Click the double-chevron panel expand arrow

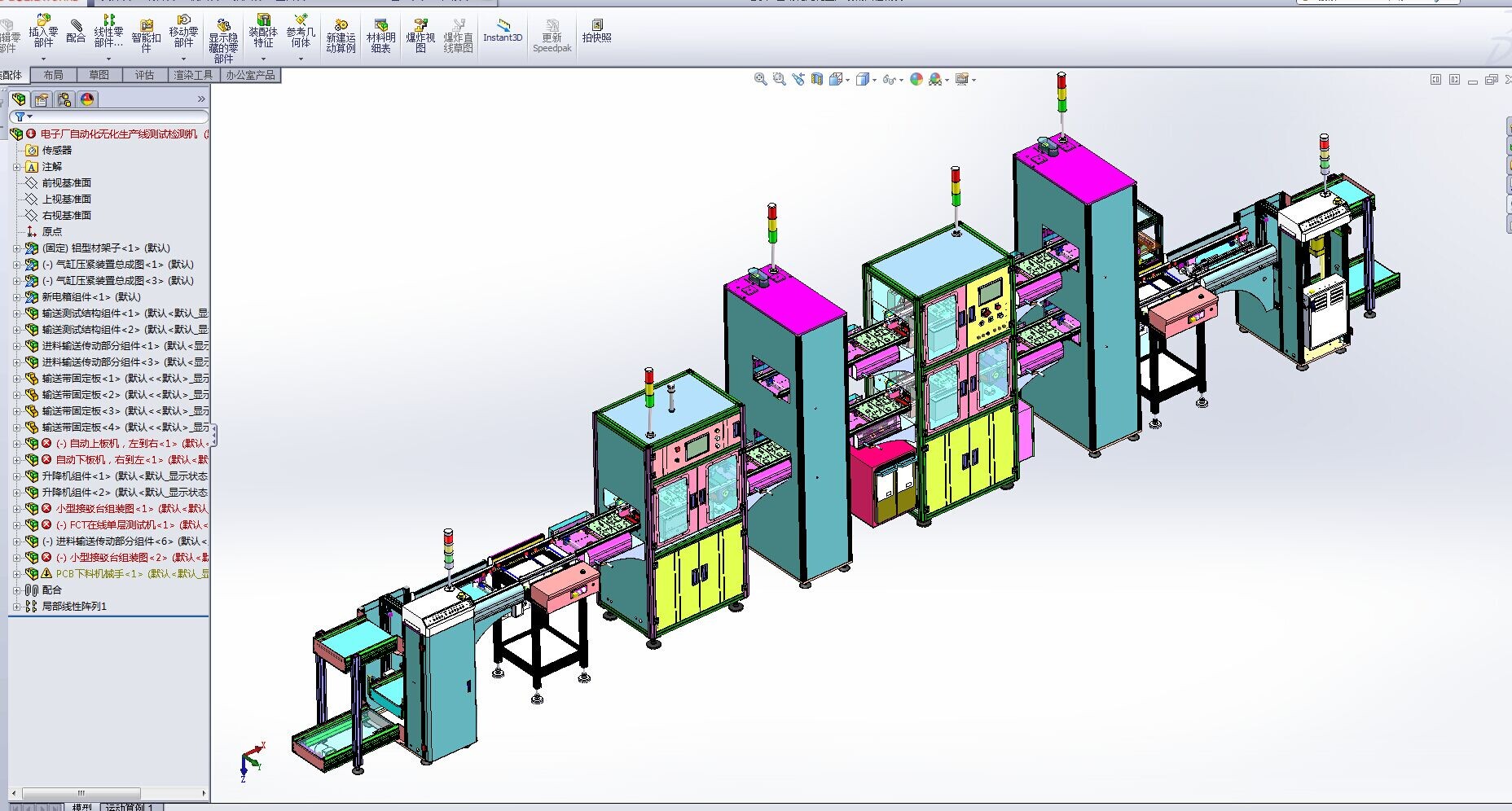pyautogui.click(x=201, y=99)
